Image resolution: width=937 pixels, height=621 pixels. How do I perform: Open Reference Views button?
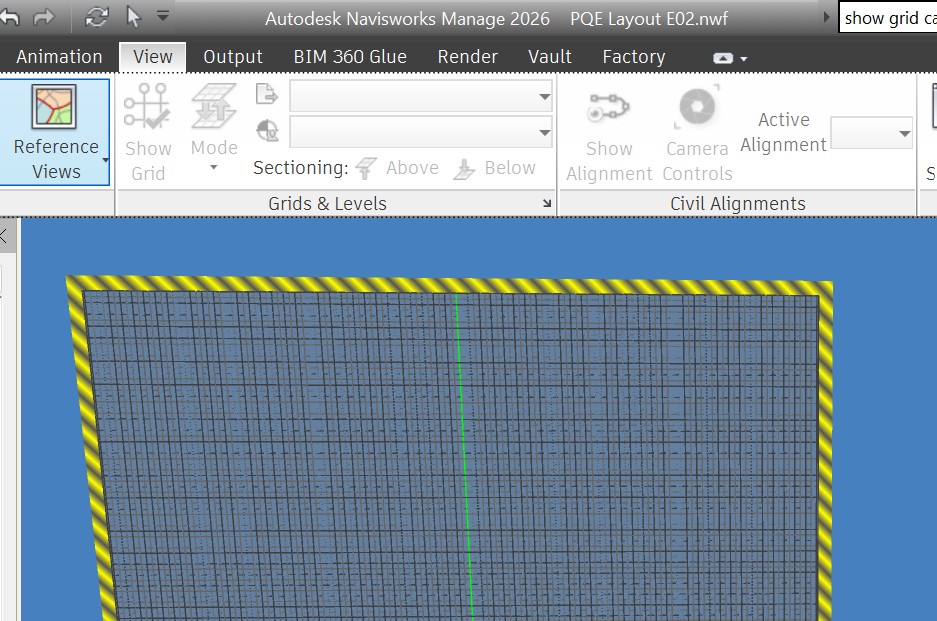click(x=56, y=132)
